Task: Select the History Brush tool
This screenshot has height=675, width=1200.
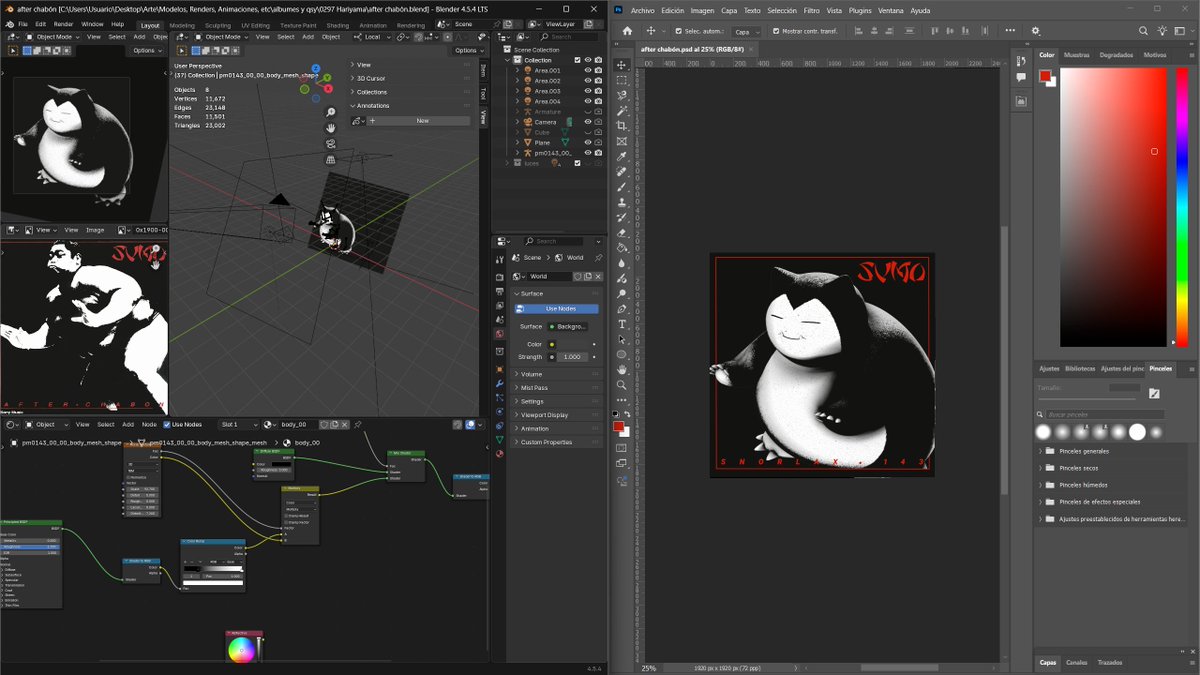Action: [x=622, y=218]
